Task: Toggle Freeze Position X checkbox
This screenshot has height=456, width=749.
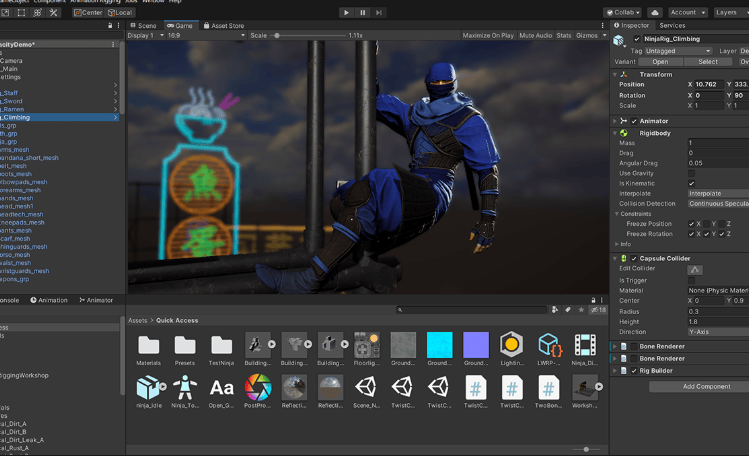Action: [x=691, y=223]
